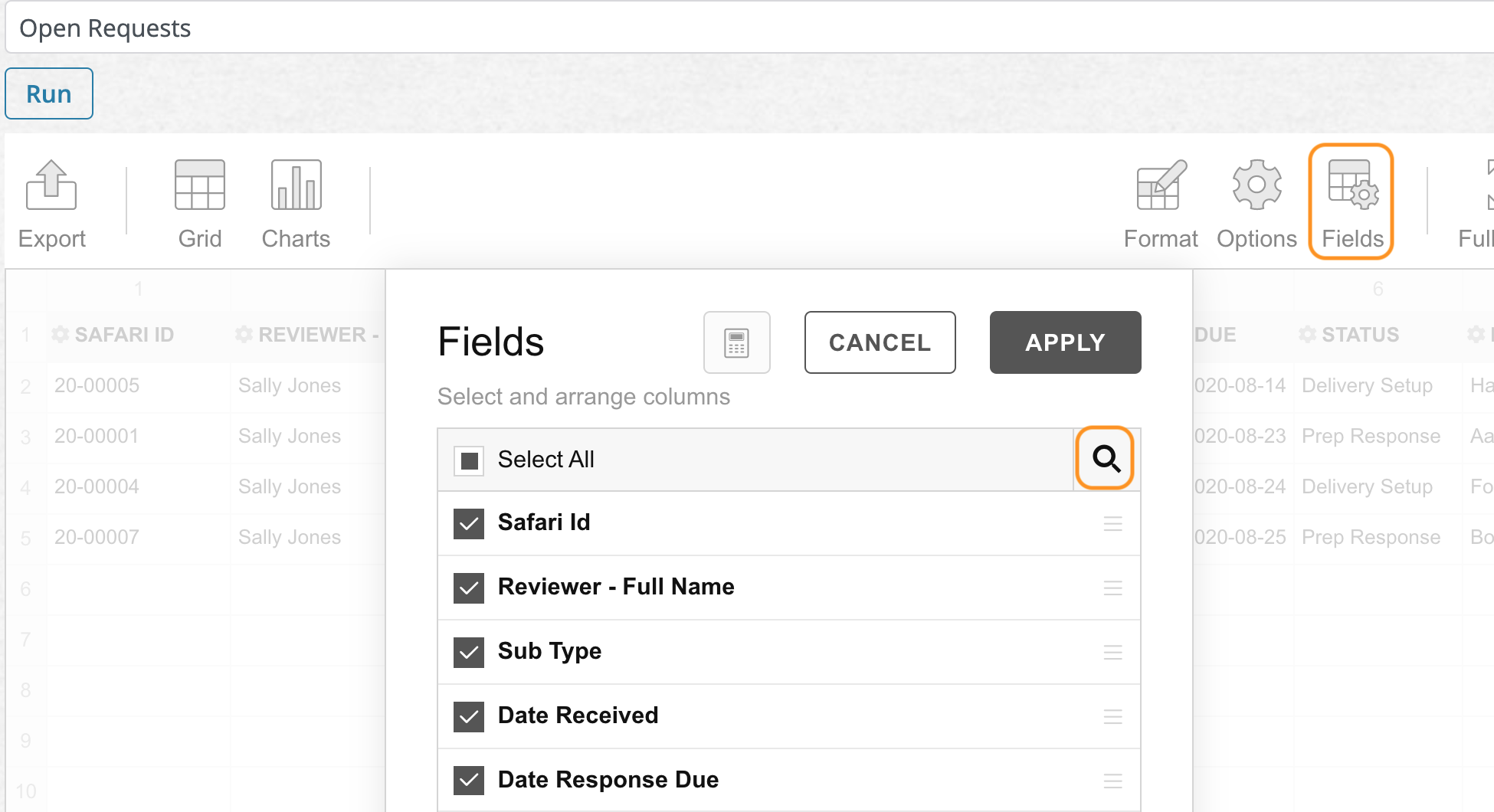Screen dimensions: 1494x812
Task: Disable the Sub Type column checkbox
Action: [x=469, y=653]
